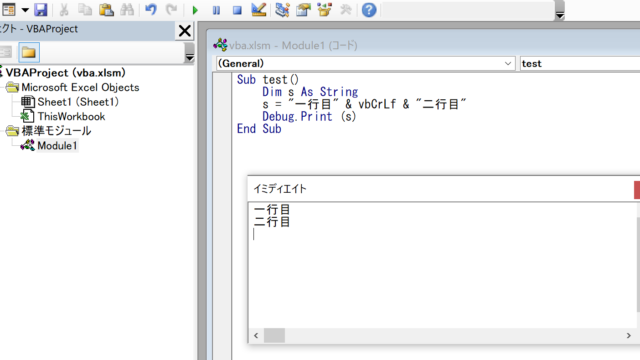The width and height of the screenshot is (640, 360).
Task: Open VBA Help question mark icon
Action: [x=369, y=10]
